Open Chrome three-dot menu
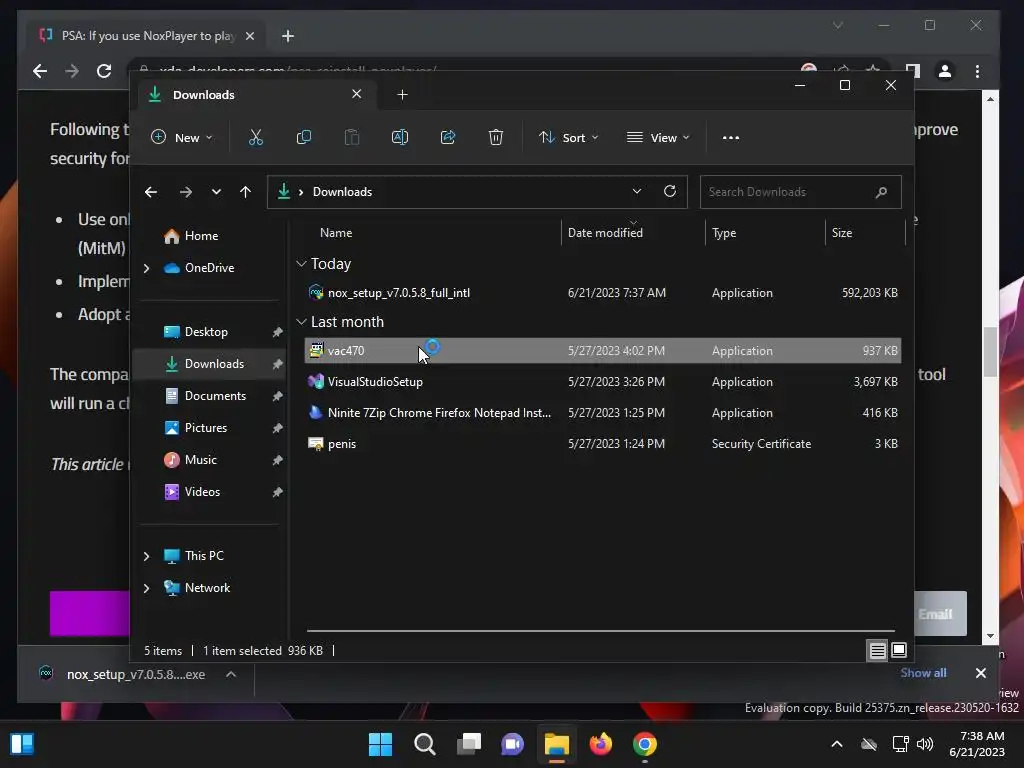Screen dimensions: 1024x768 click(x=978, y=71)
